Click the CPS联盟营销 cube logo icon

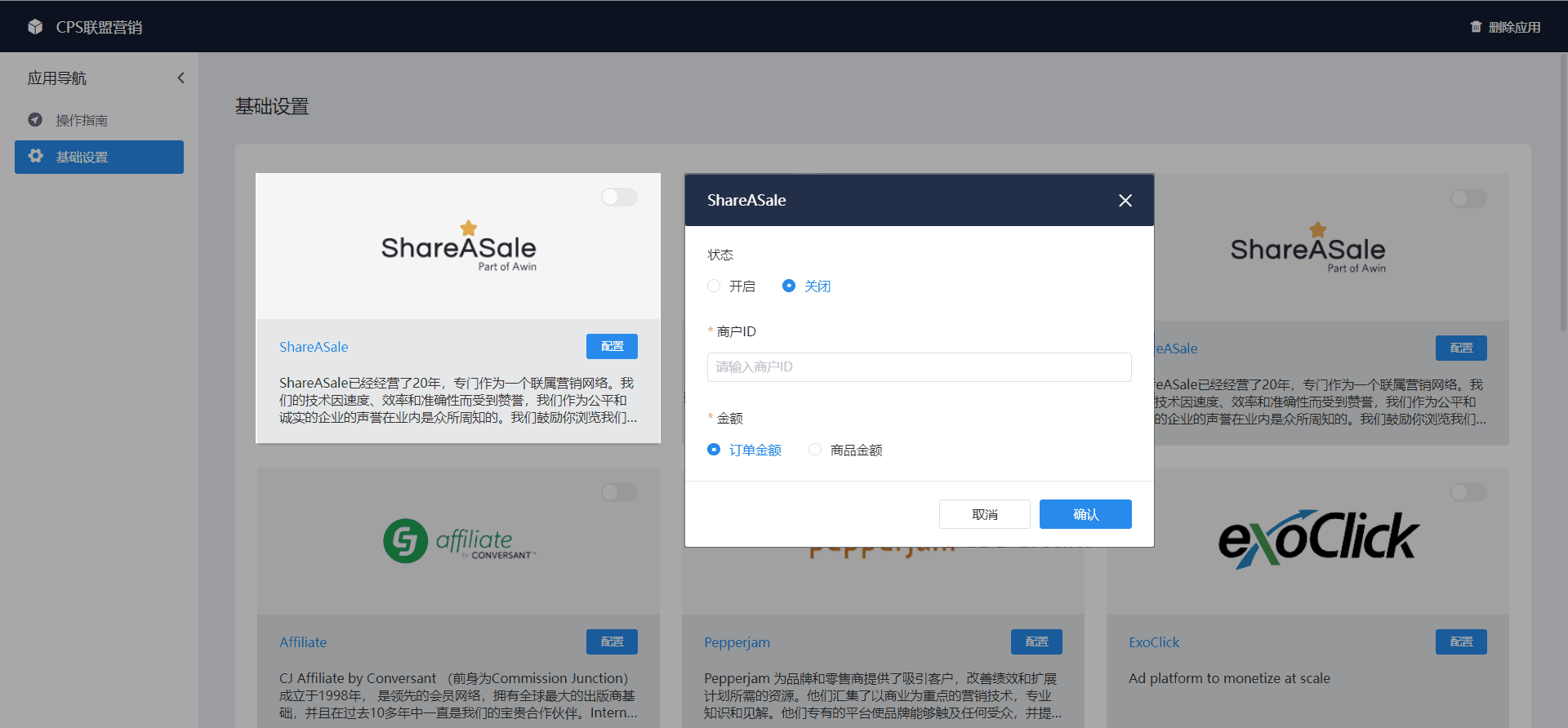coord(35,27)
